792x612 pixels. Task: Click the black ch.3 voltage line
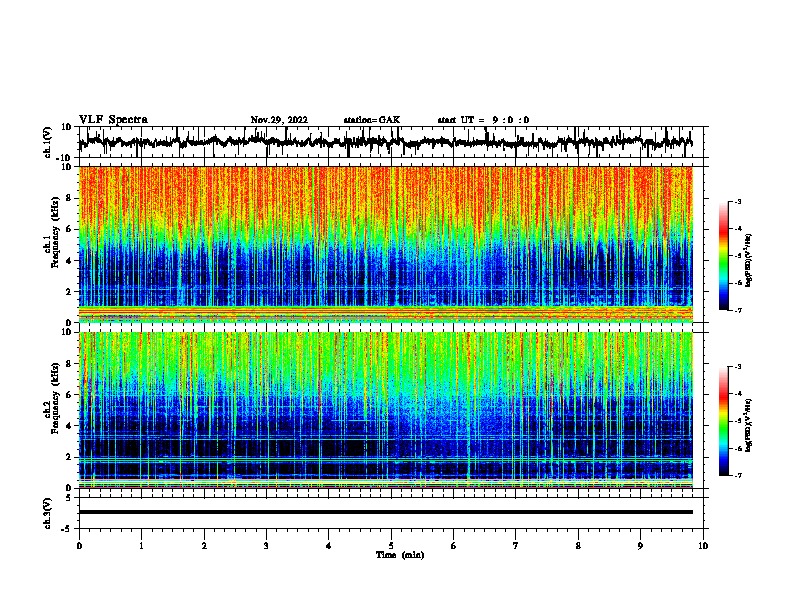click(x=385, y=512)
